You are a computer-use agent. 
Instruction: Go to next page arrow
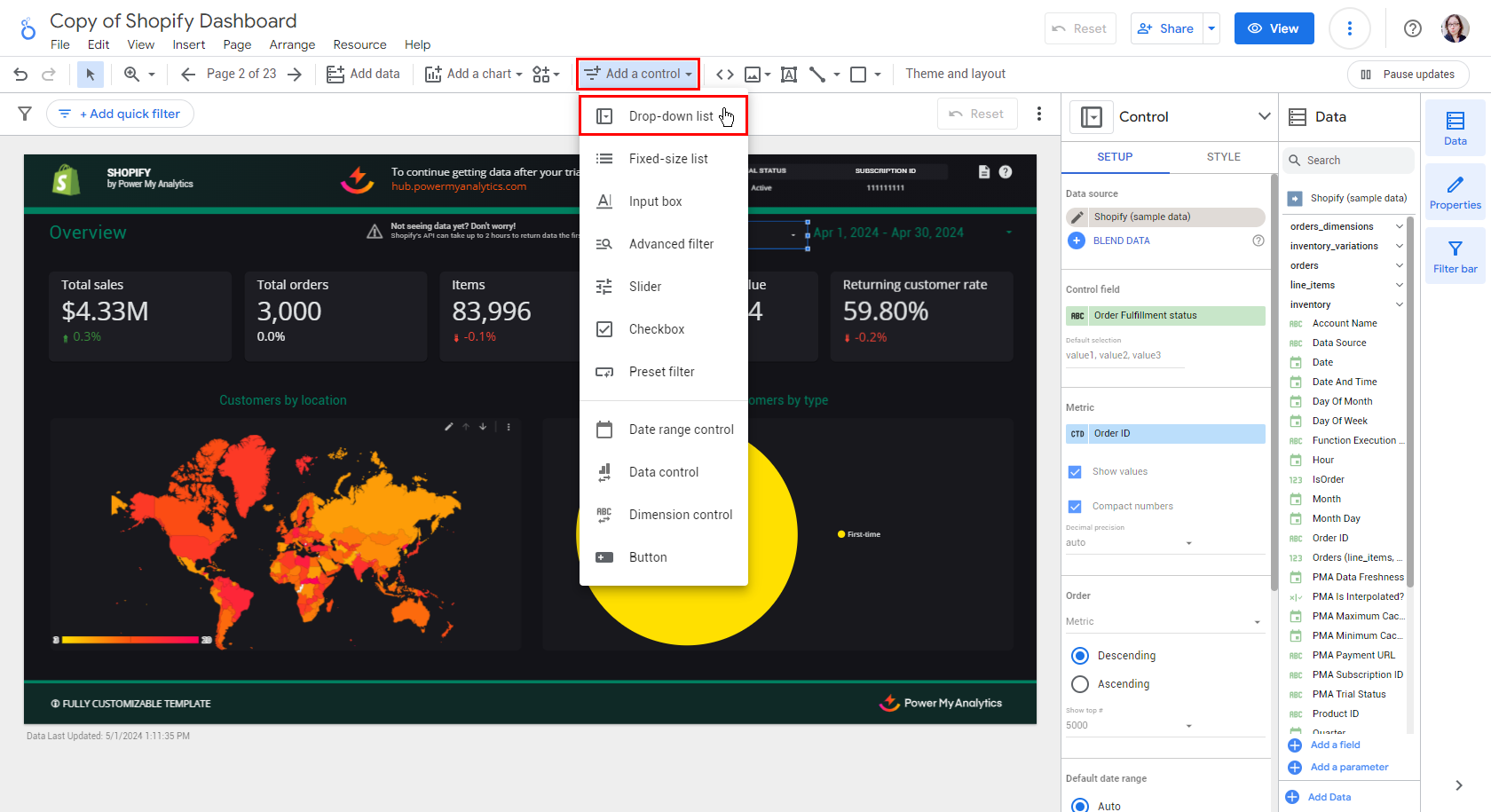[295, 75]
